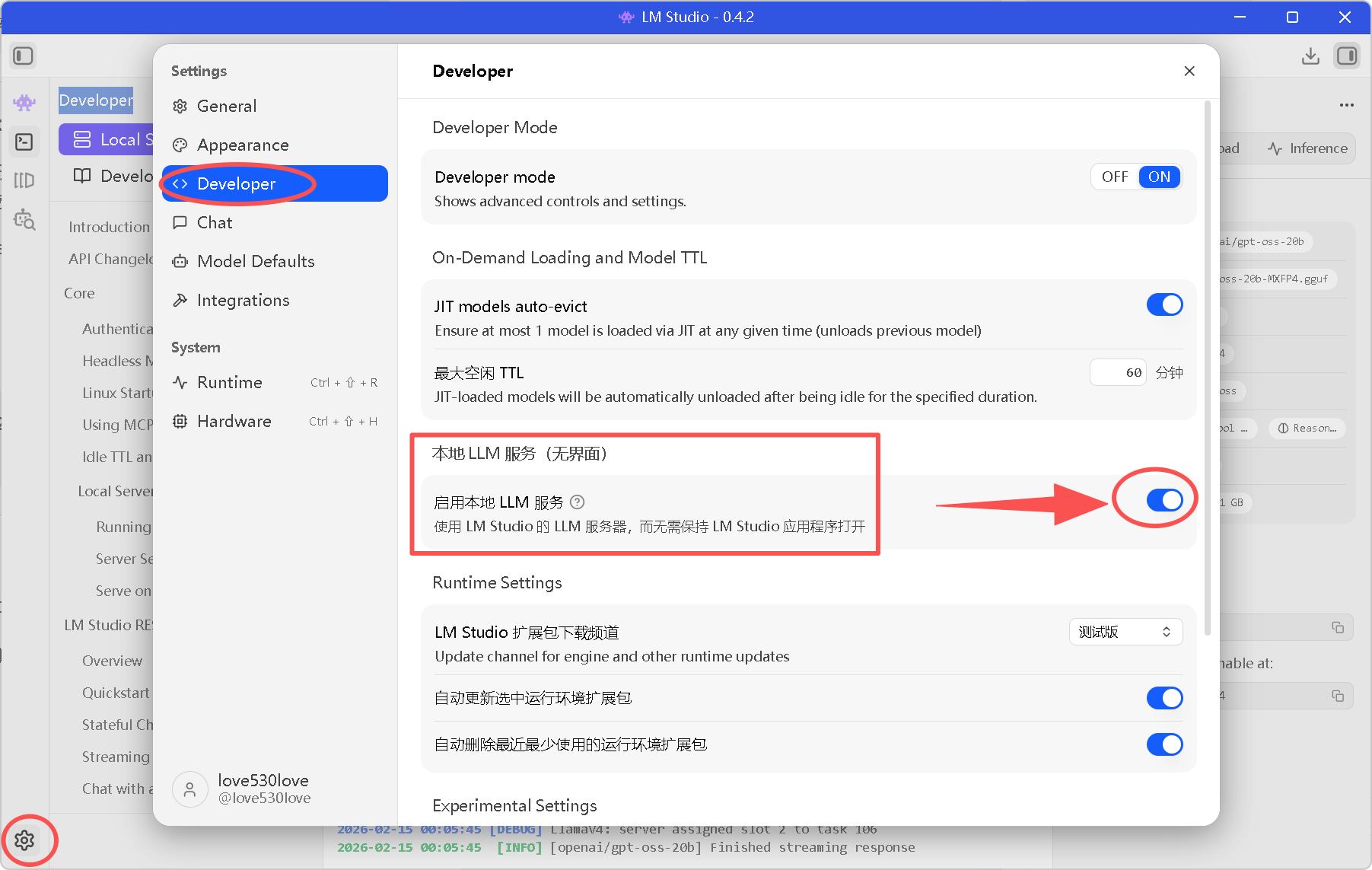Open Hardware system settings
The width and height of the screenshot is (1372, 870).
click(275, 421)
